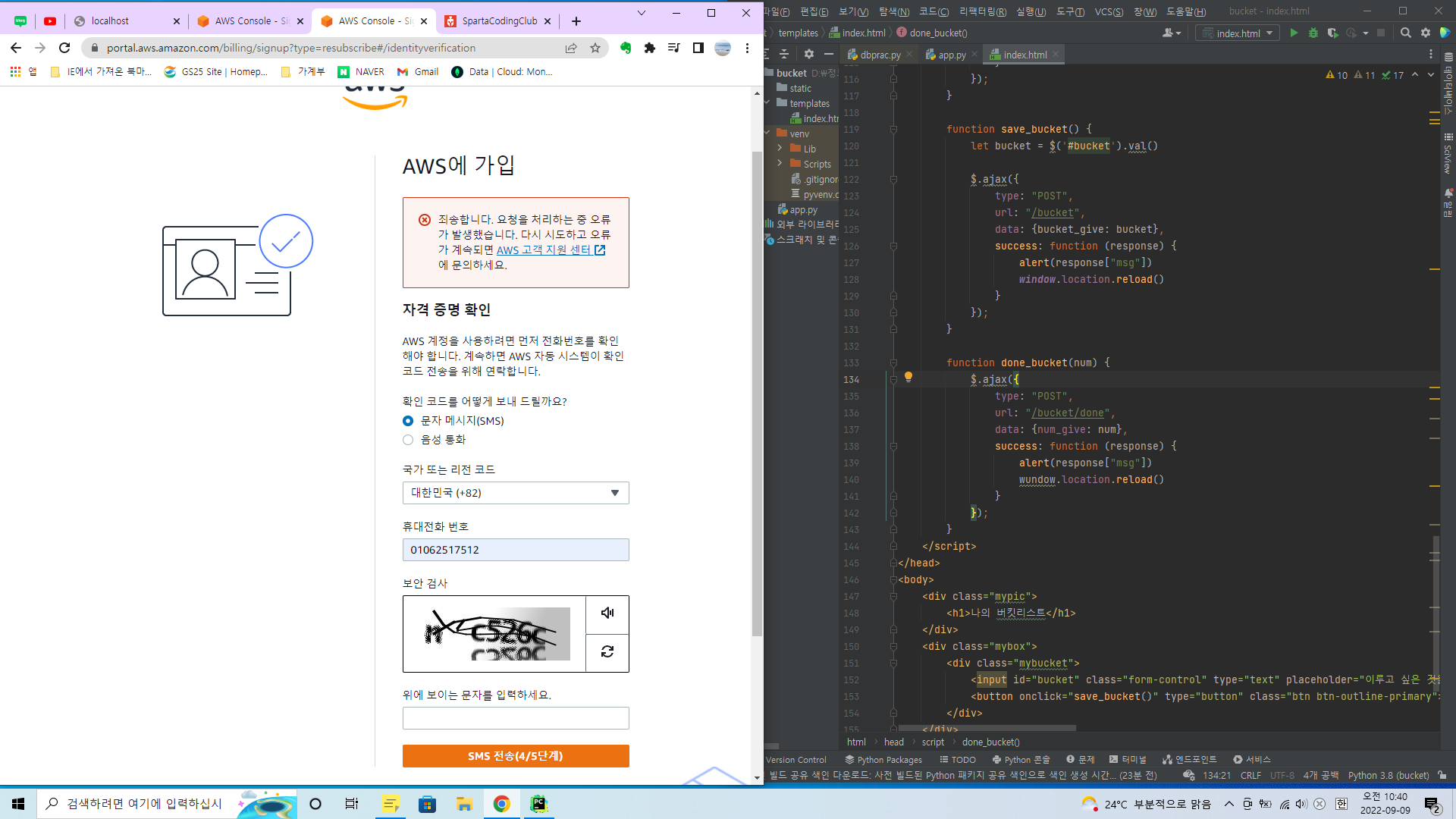Run with coverage icon in PyCharm toolbar
The image size is (1456, 819).
click(1332, 33)
